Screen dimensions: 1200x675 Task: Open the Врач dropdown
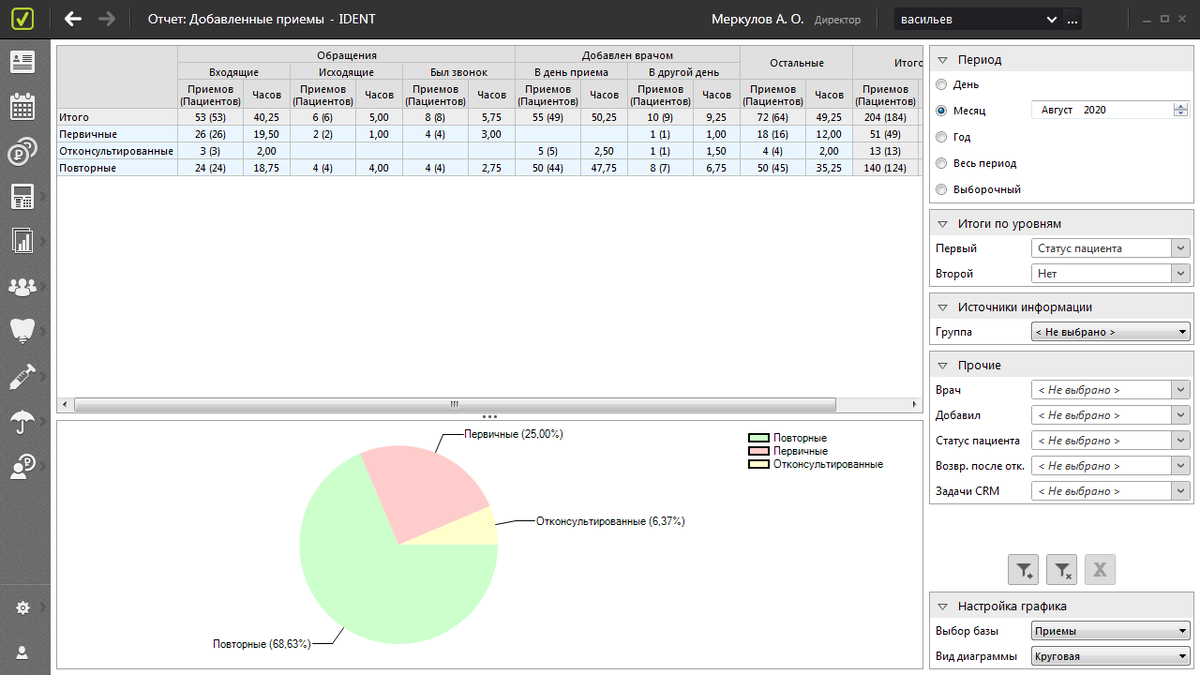point(1110,390)
